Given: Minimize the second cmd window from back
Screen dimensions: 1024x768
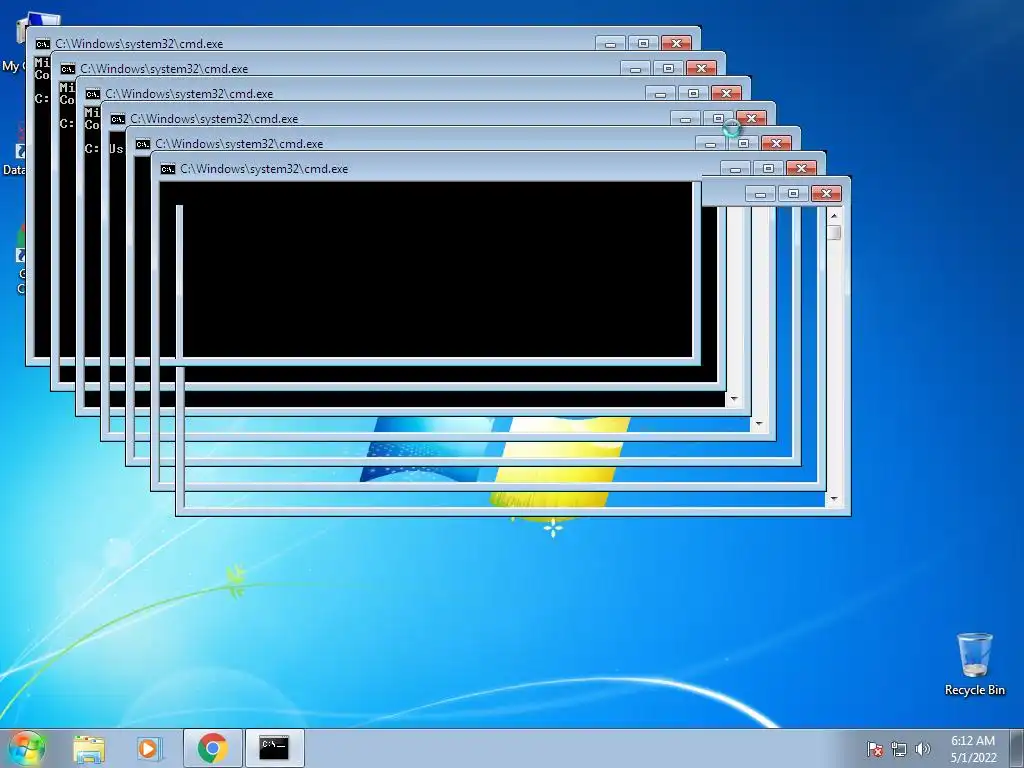Looking at the screenshot, I should click(635, 69).
